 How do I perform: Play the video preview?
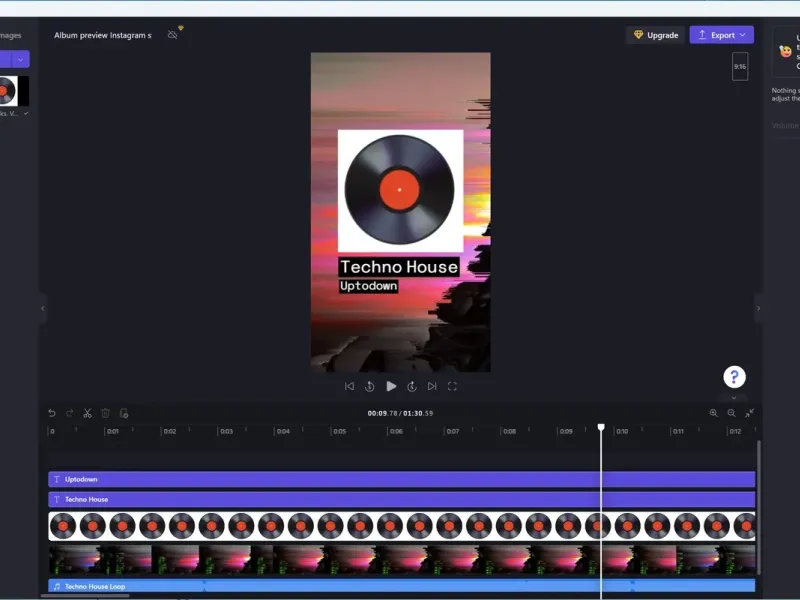(x=391, y=386)
